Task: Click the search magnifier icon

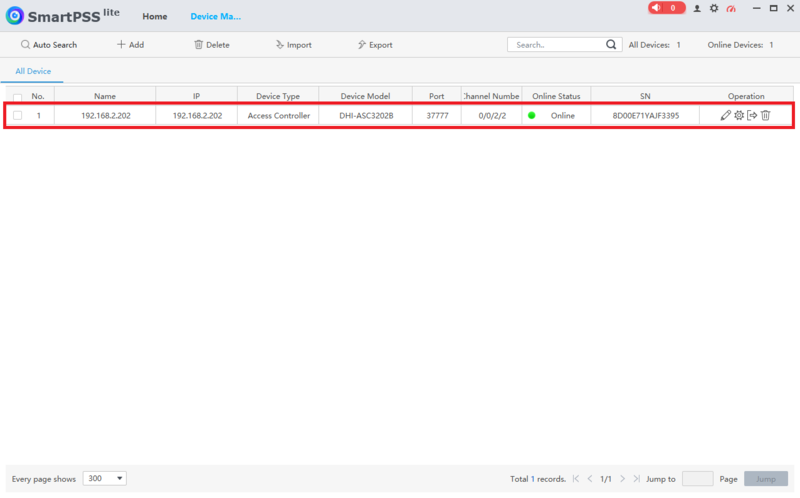Action: tap(611, 44)
